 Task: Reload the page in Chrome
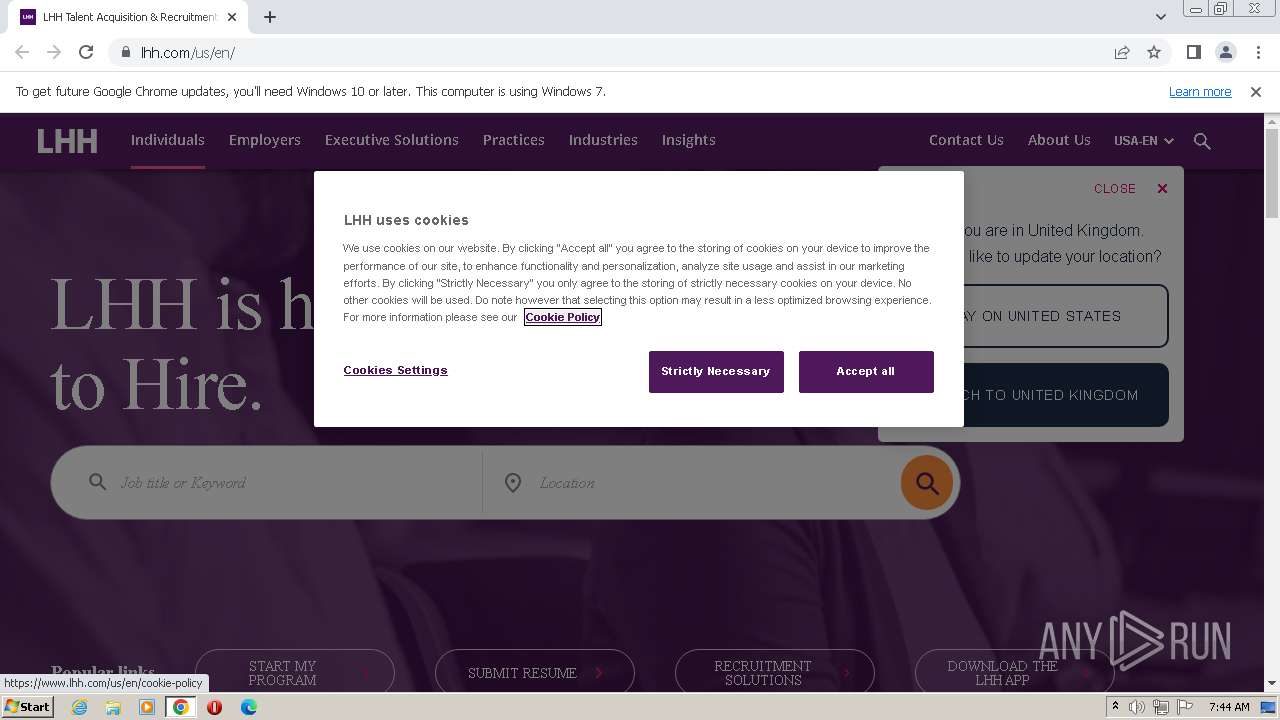[x=86, y=52]
